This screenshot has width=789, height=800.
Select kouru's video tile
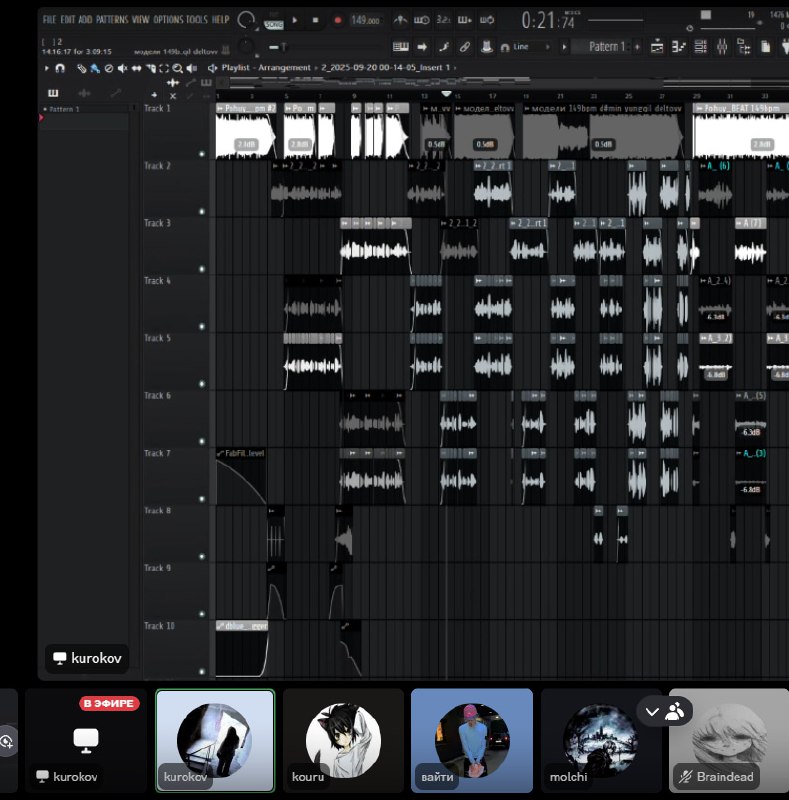pos(343,740)
